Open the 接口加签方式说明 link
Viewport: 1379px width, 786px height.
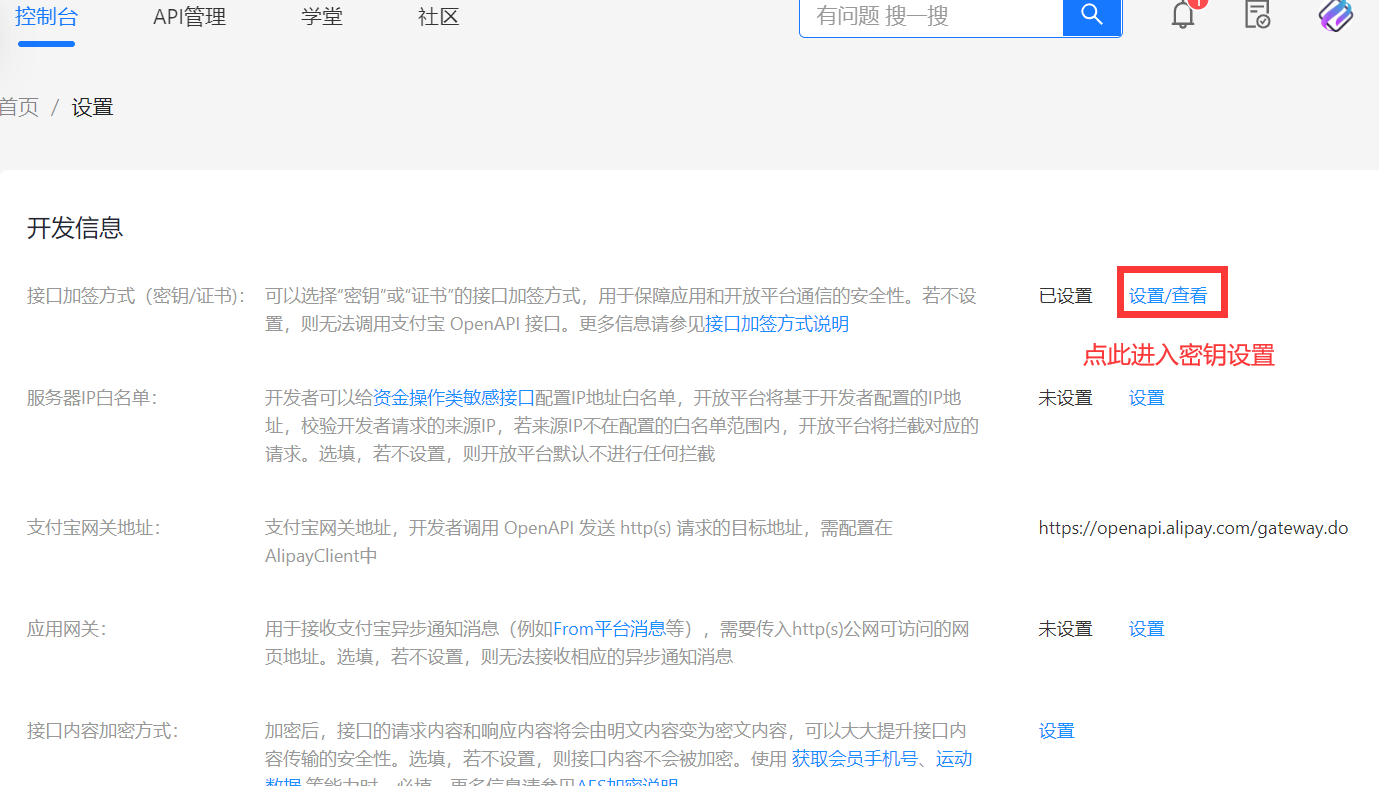pos(777,324)
